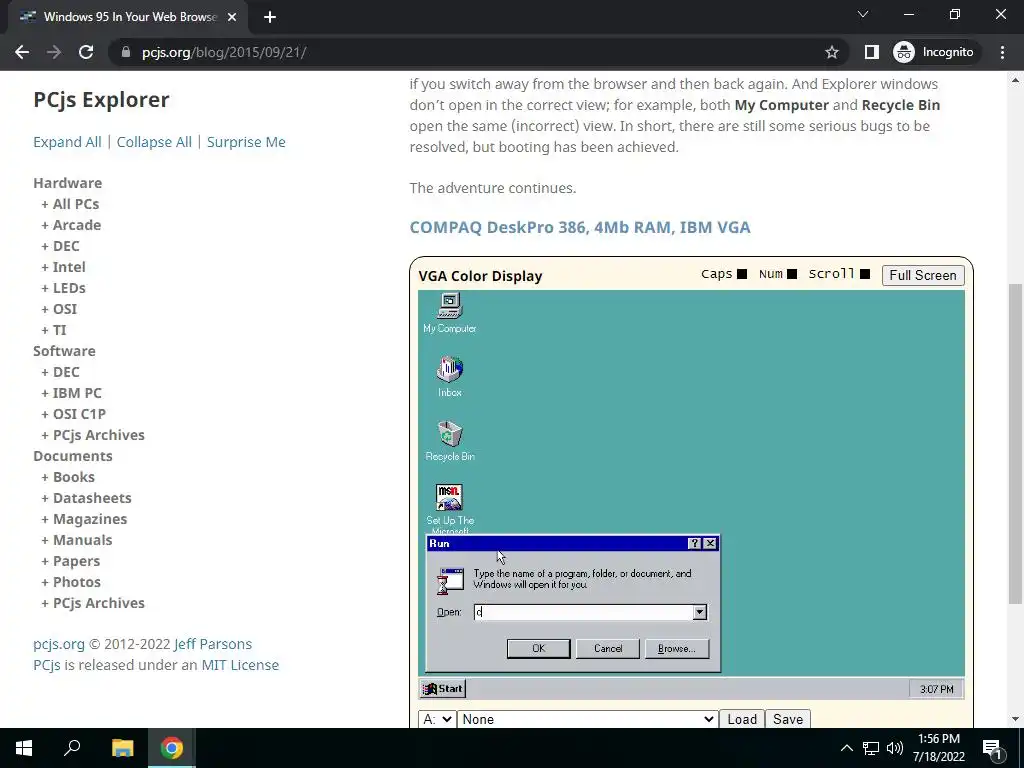Open a new tab with plus icon
The image size is (1024, 768).
[270, 17]
